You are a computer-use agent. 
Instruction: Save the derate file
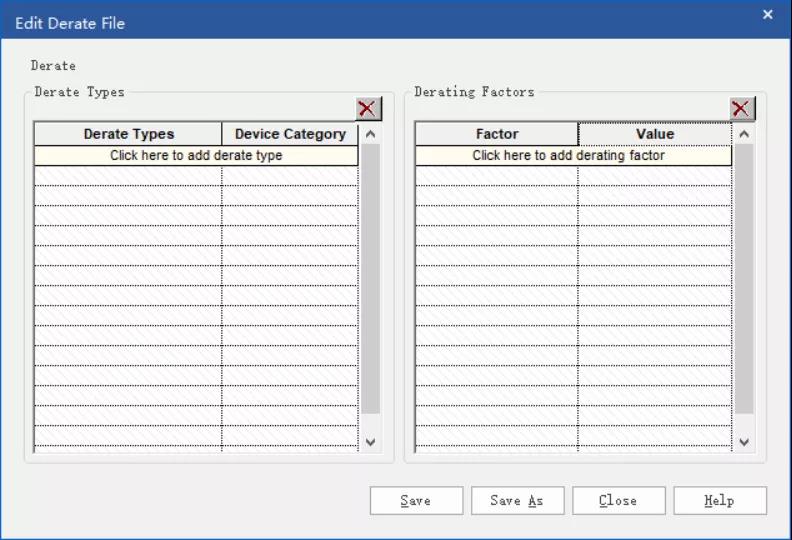coord(416,501)
